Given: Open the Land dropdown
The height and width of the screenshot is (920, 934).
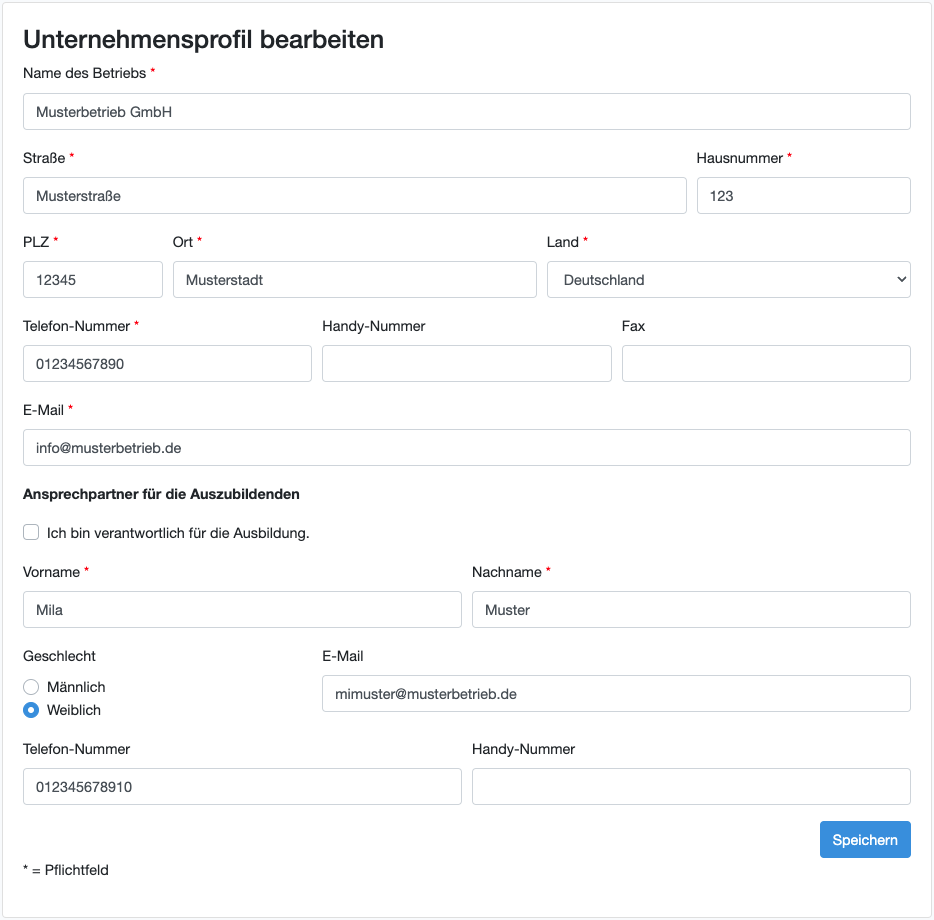Looking at the screenshot, I should (728, 280).
